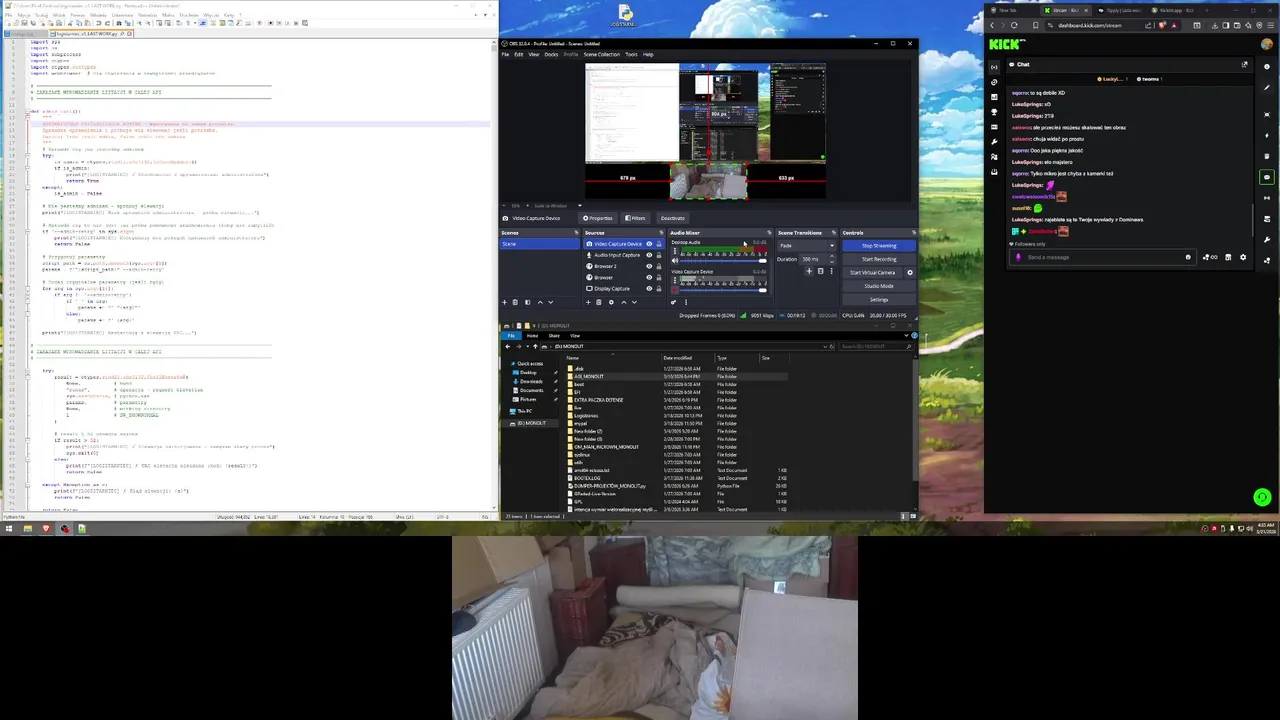Click Start Virtual Camera button

coord(872,273)
